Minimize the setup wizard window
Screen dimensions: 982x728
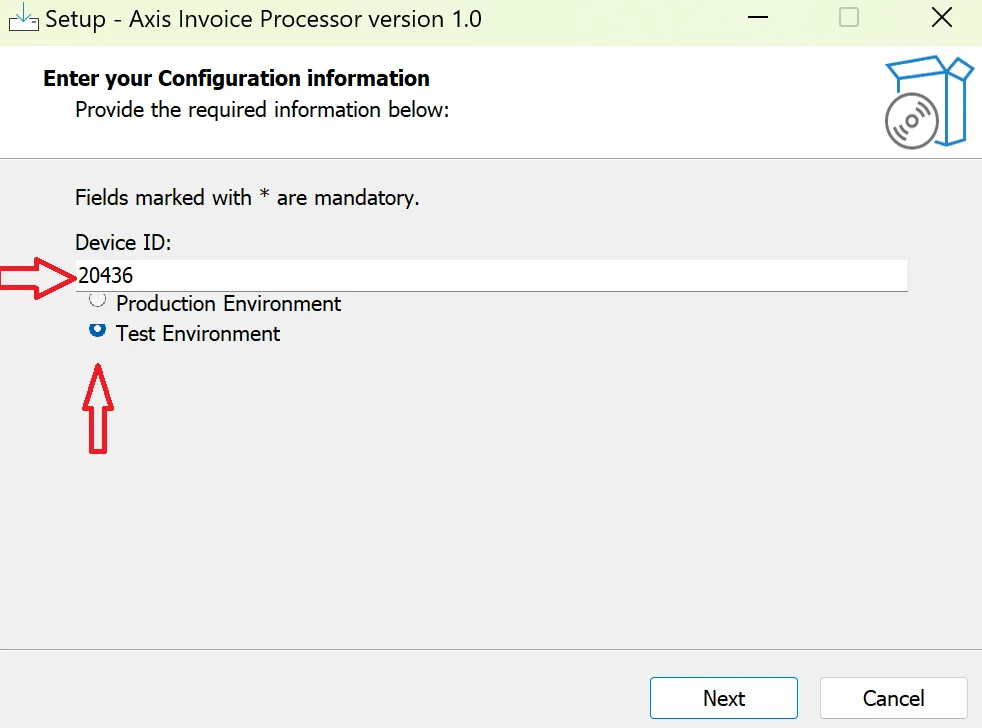[x=757, y=18]
